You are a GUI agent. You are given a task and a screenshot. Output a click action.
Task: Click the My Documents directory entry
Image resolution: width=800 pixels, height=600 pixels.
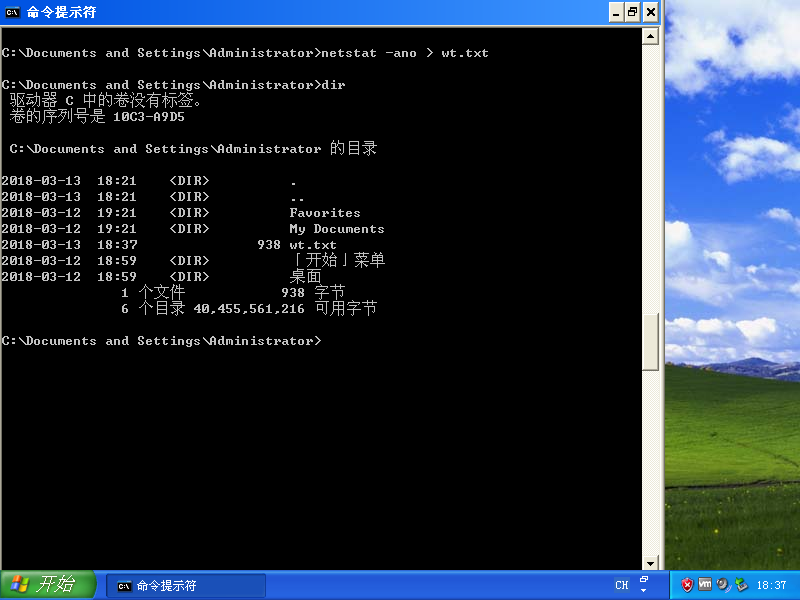click(337, 229)
